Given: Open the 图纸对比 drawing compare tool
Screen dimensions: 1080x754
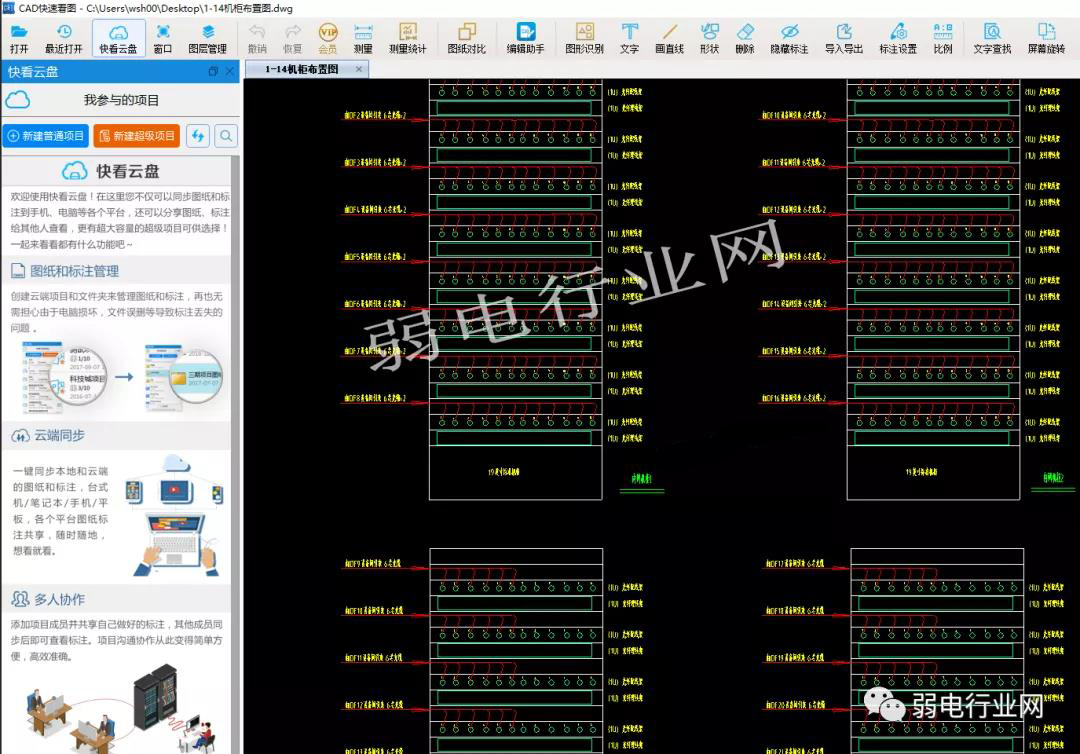Looking at the screenshot, I should pos(466,38).
